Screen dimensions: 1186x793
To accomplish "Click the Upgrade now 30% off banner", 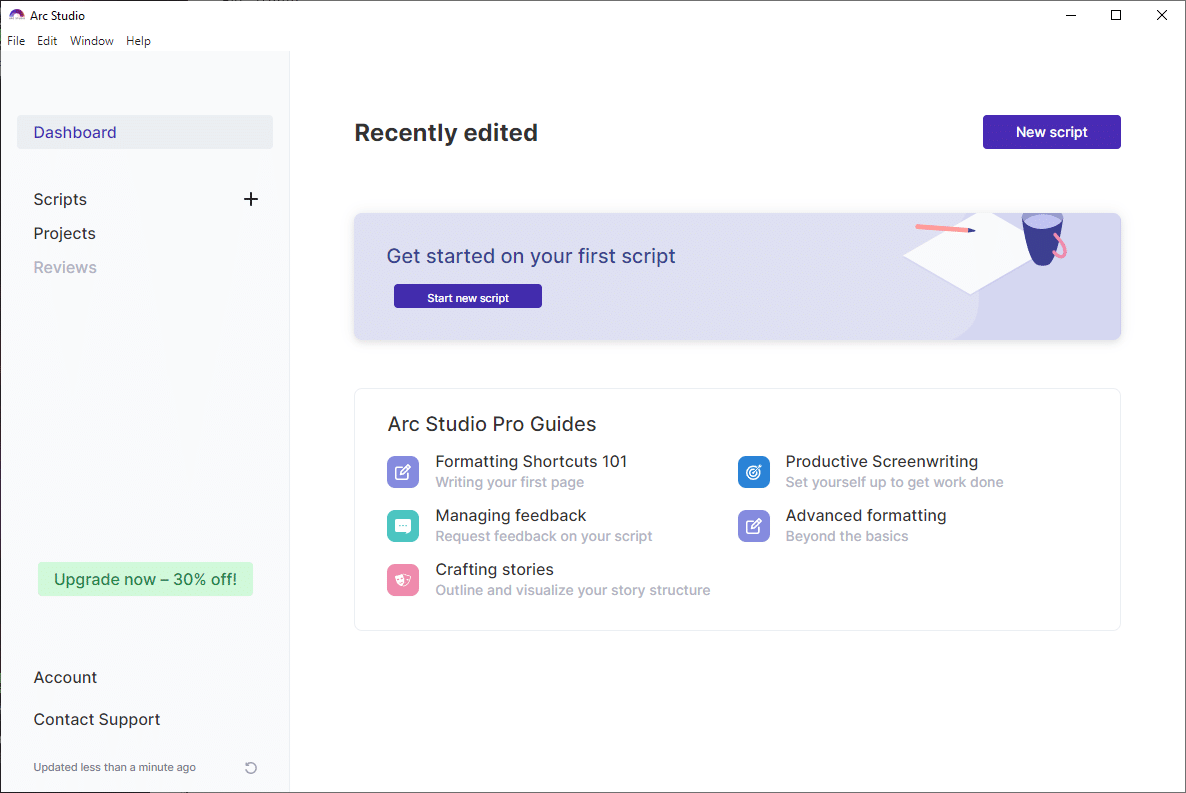I will click(x=145, y=579).
